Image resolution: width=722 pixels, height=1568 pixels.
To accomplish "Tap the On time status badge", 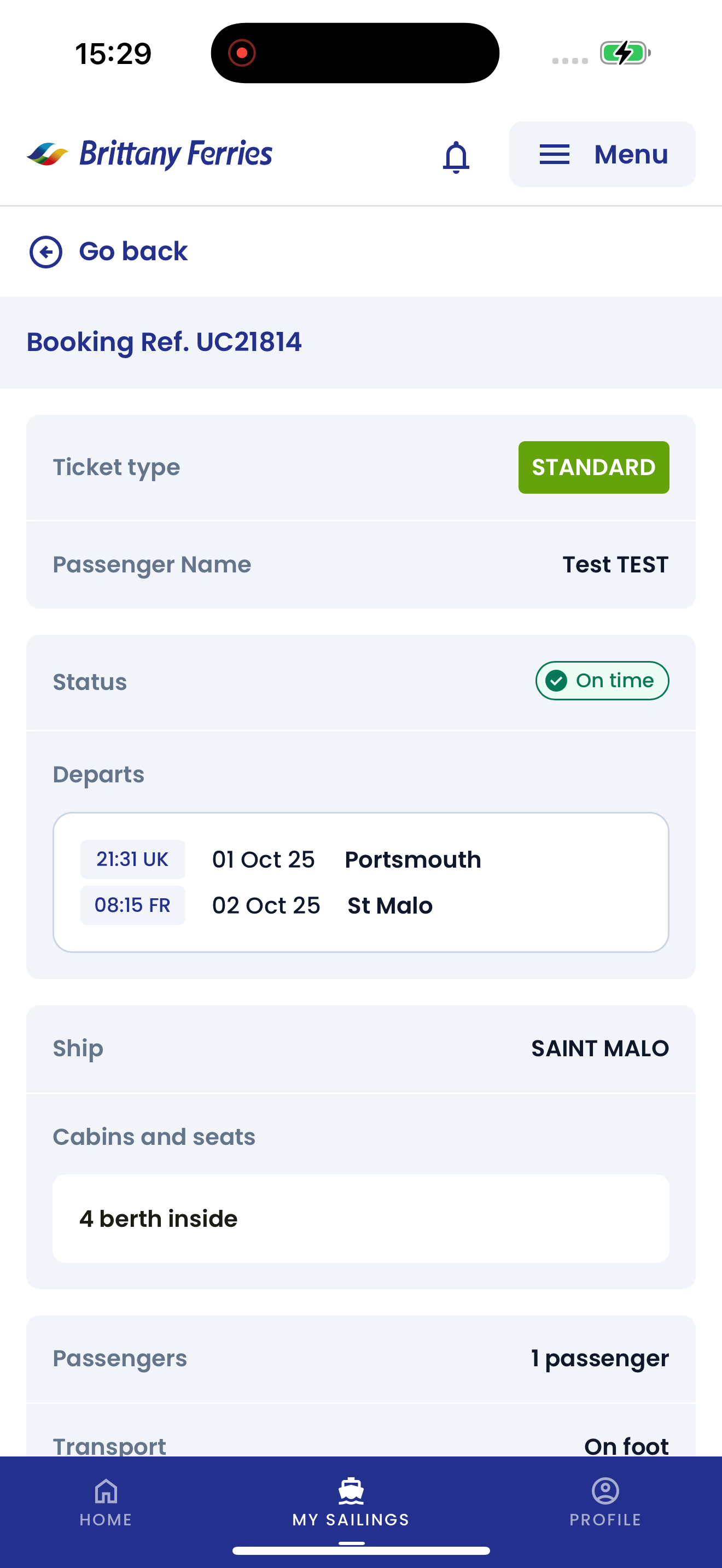I will [602, 681].
